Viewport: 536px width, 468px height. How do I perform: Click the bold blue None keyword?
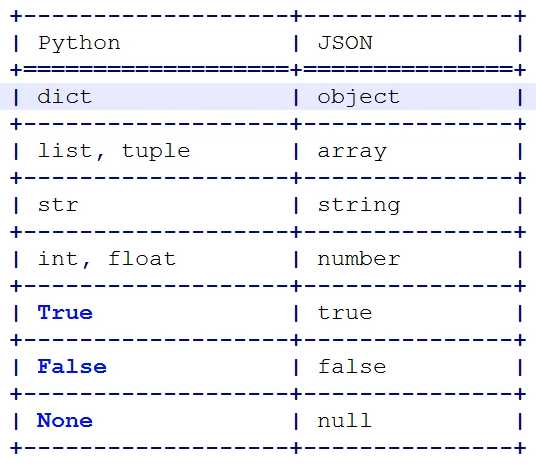pos(65,420)
